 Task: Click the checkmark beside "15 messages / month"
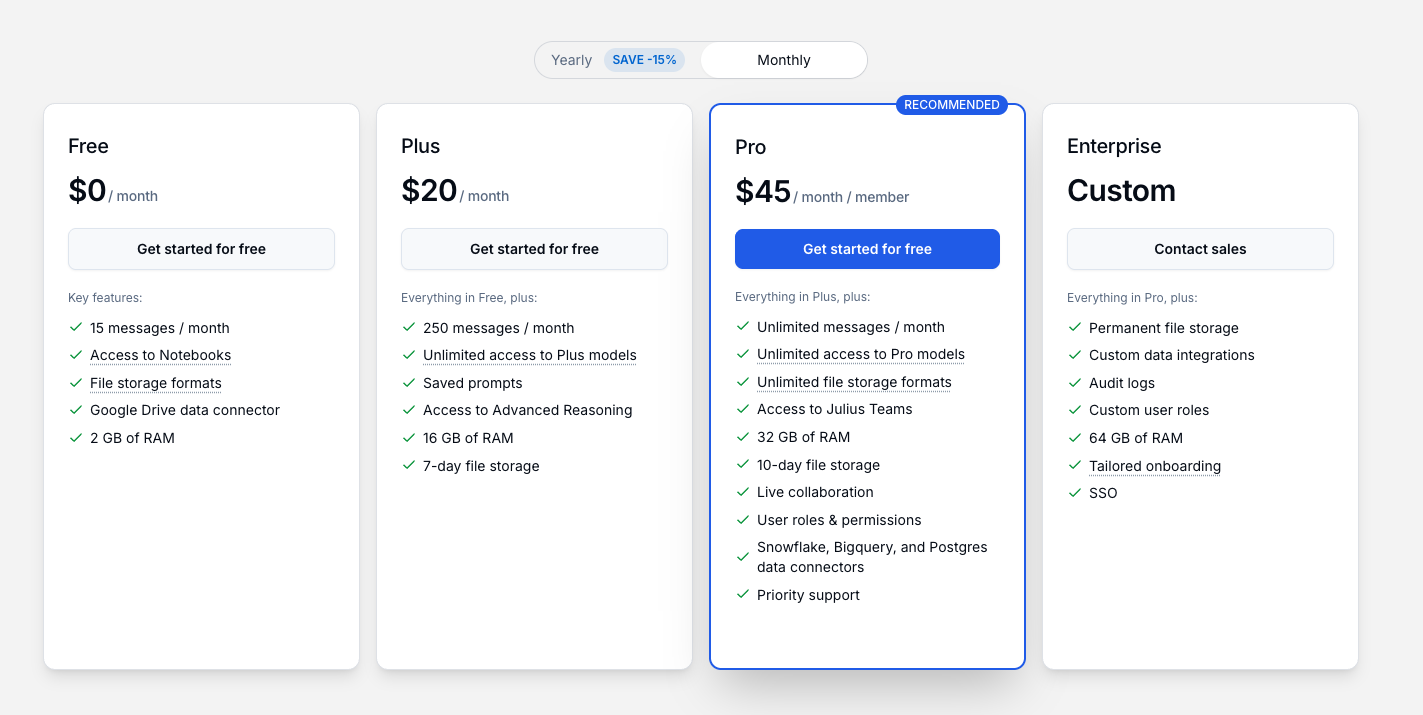76,328
